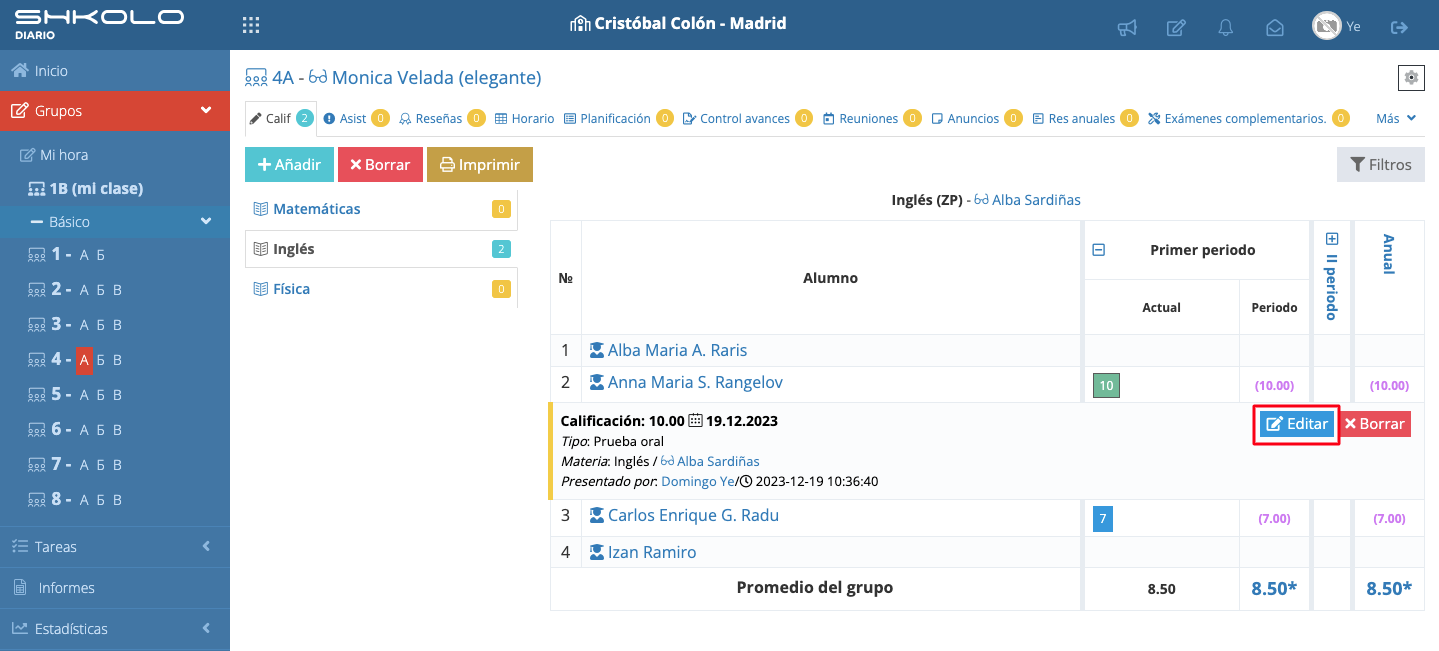Click the logout arrow icon
Viewport: 1439px width, 651px height.
tap(1399, 27)
